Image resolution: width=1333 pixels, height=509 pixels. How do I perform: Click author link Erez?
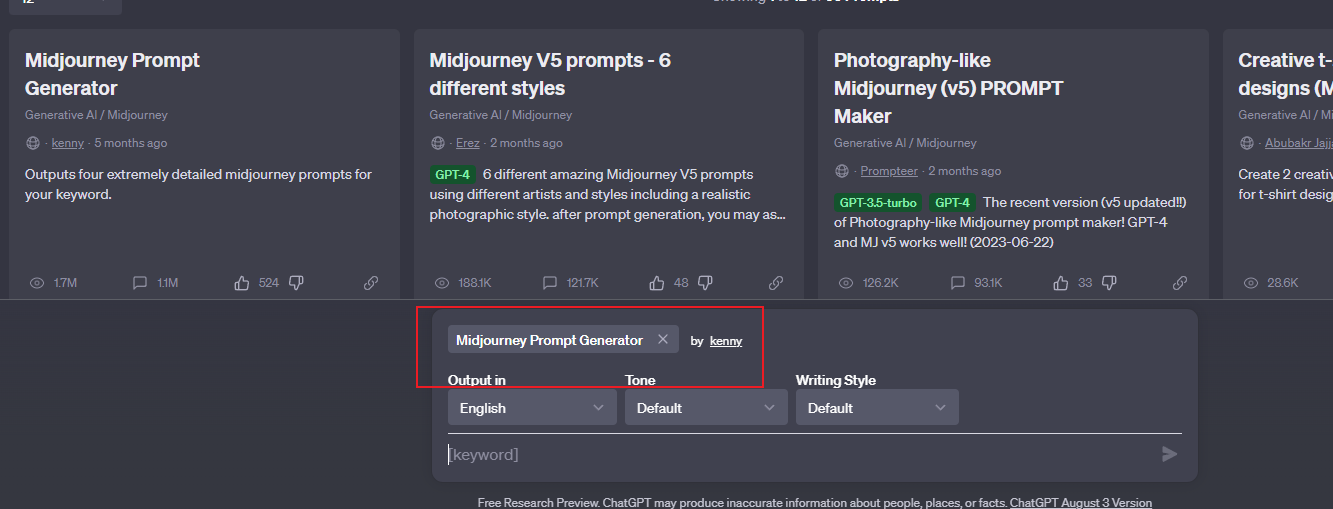(x=467, y=143)
